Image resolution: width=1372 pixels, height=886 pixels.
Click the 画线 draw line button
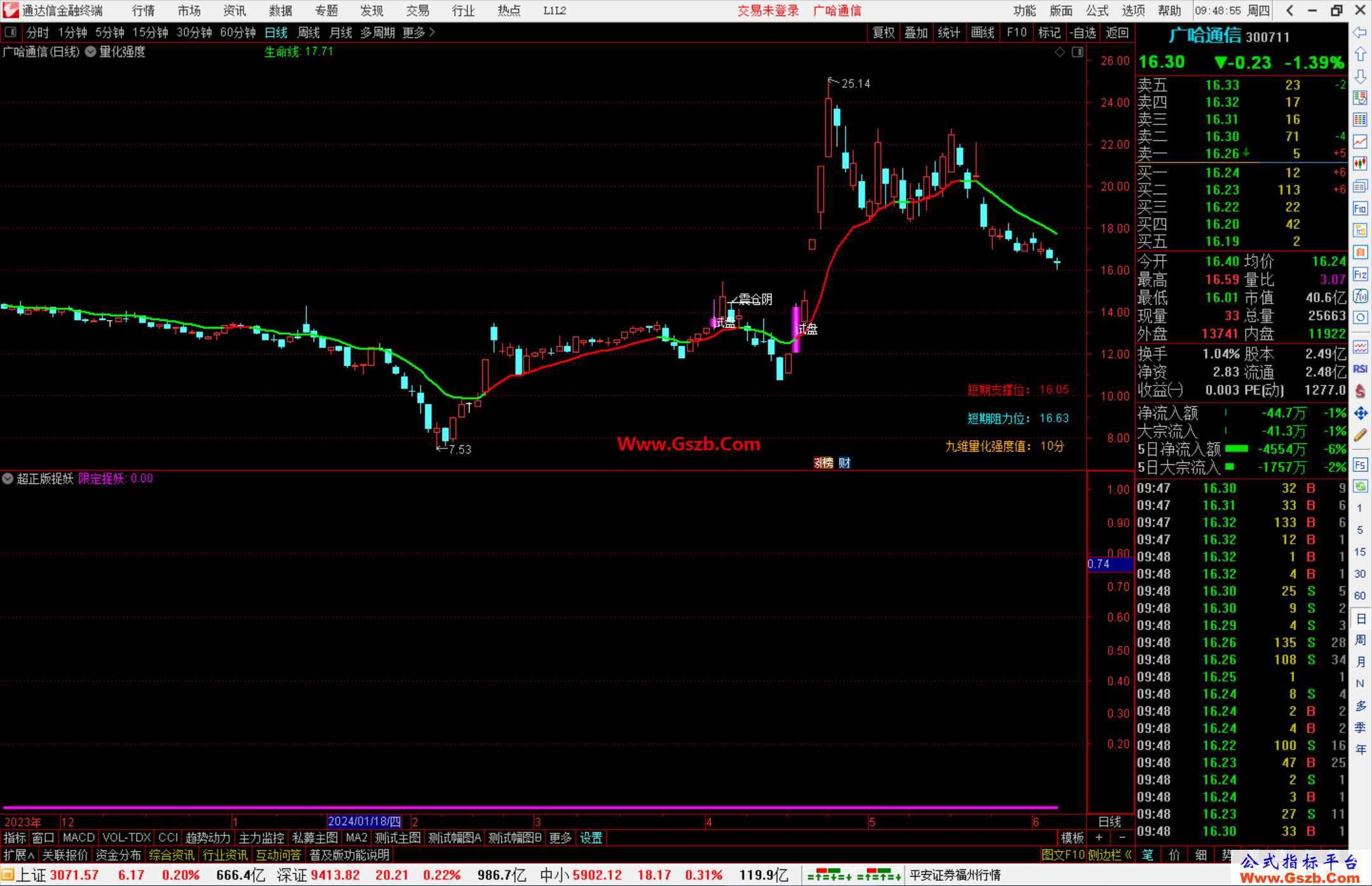(x=983, y=32)
